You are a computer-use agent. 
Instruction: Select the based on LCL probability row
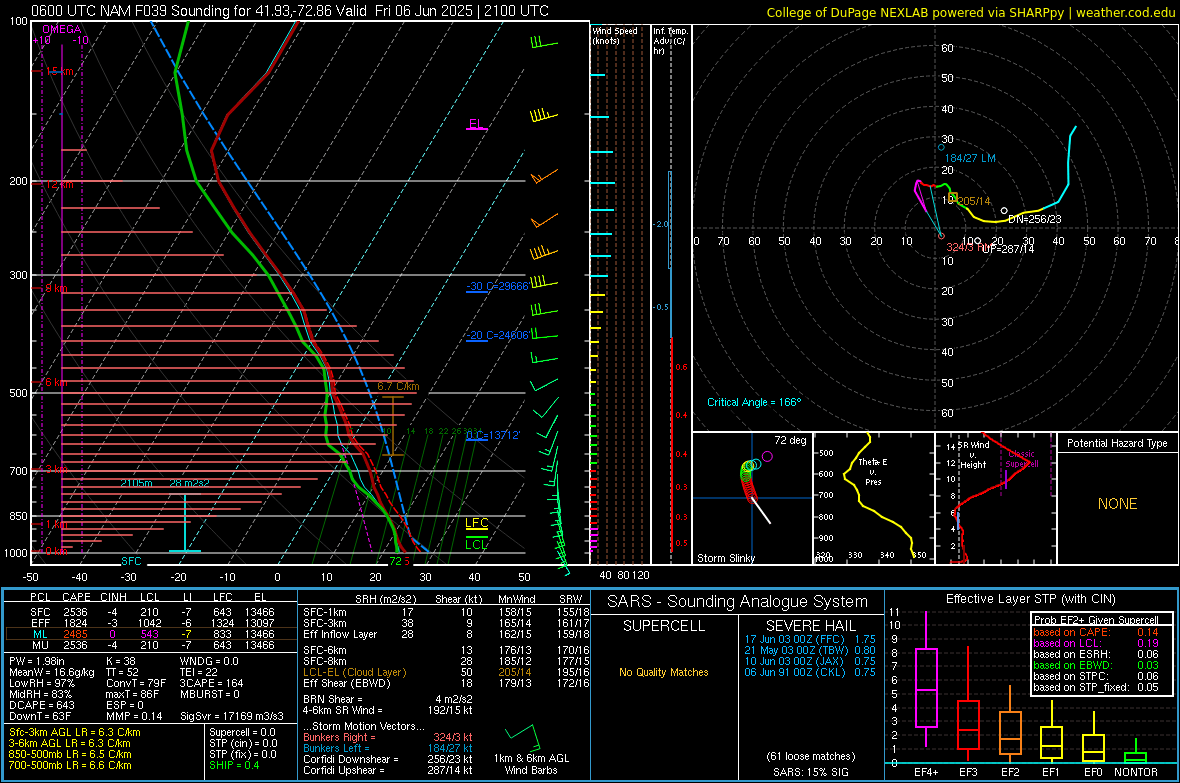tap(1096, 643)
